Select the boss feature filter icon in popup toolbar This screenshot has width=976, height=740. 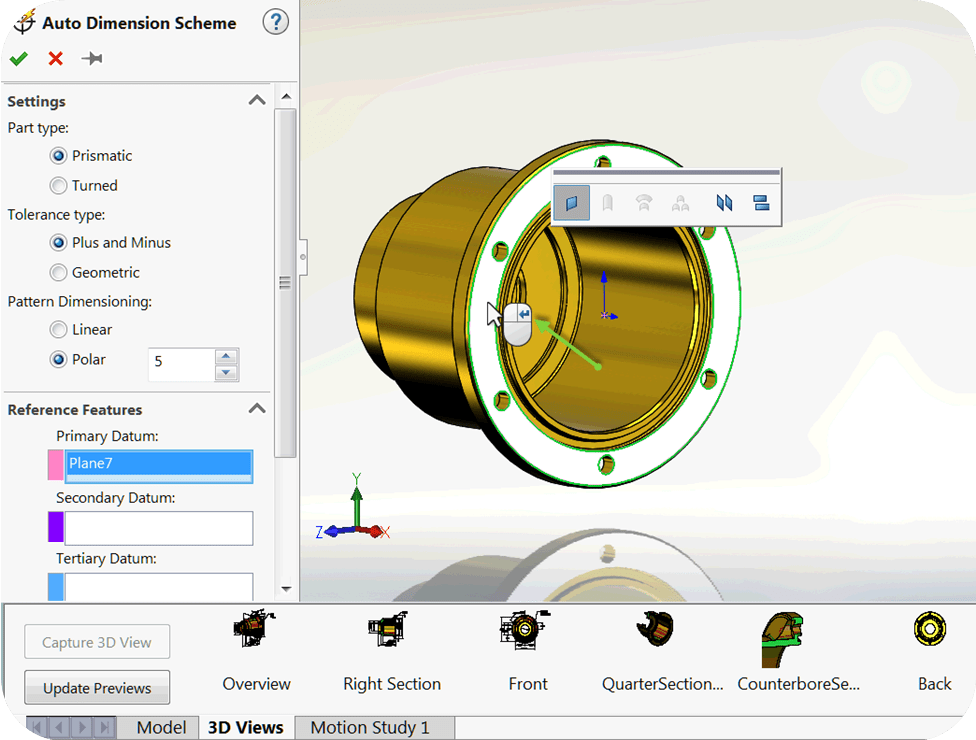pos(608,203)
